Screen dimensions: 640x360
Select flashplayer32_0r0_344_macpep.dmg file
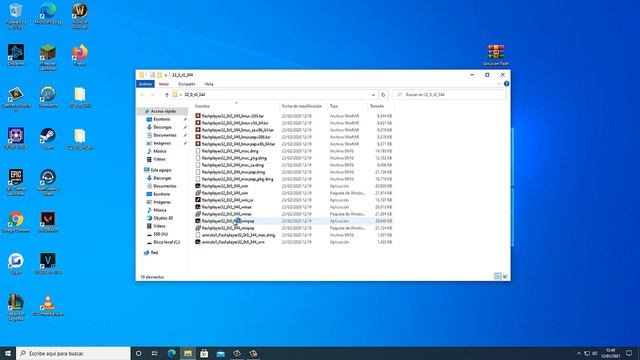point(233,172)
